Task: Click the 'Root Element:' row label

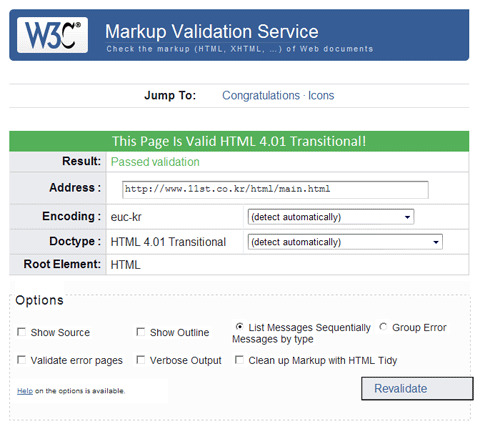Action: click(x=62, y=264)
